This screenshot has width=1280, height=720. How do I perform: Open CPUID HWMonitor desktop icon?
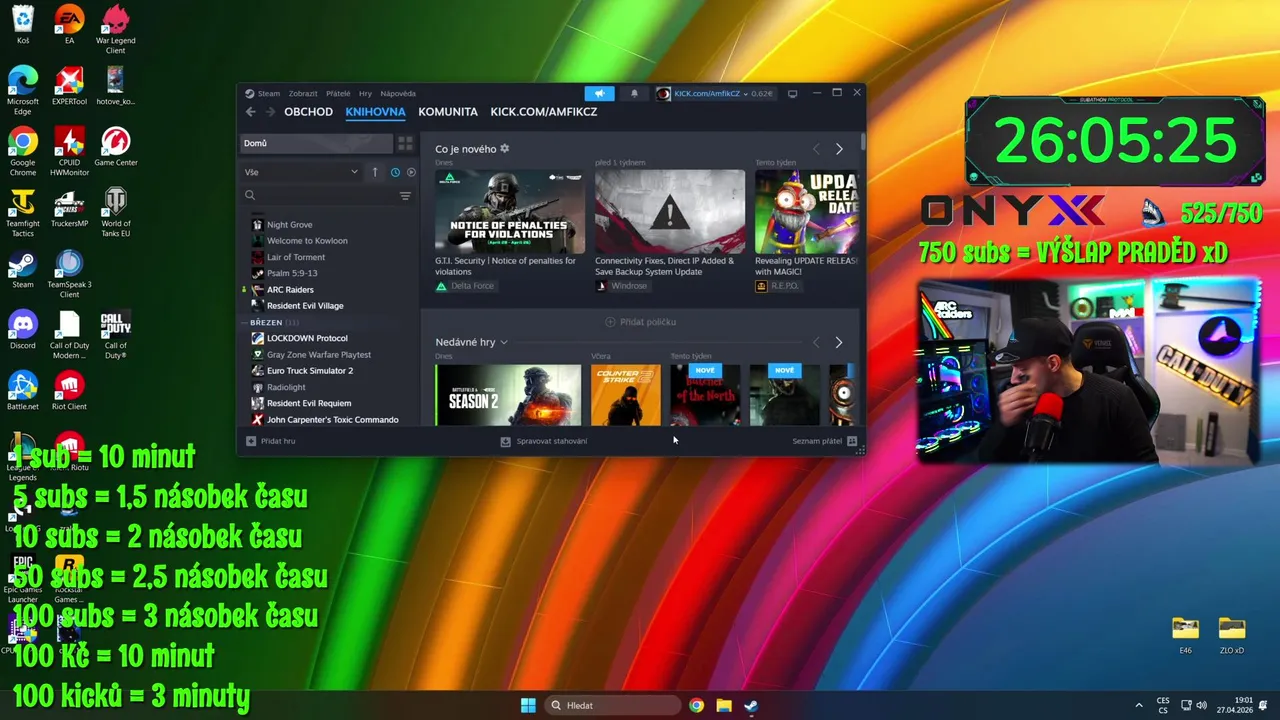[69, 152]
